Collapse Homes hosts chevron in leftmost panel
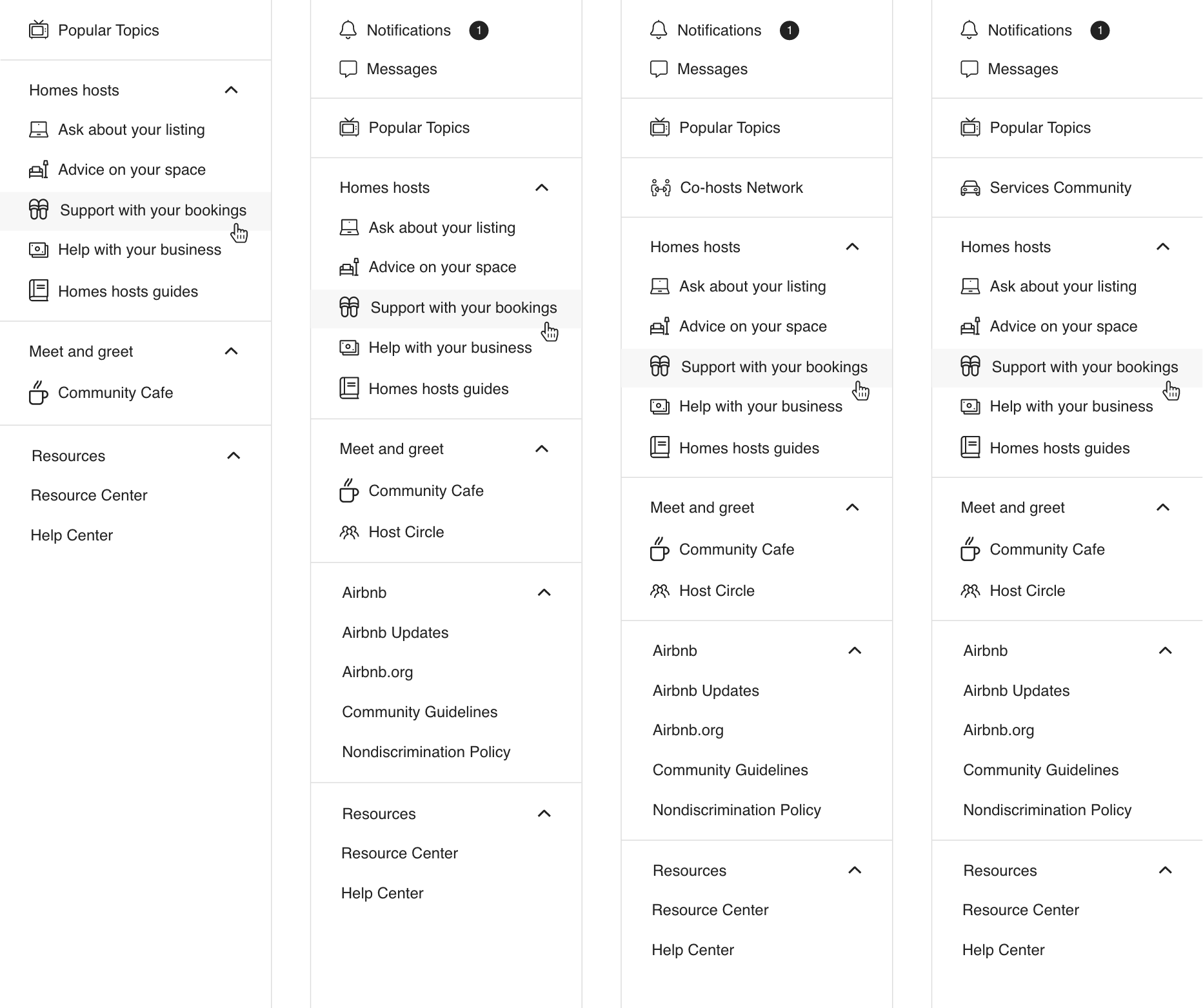 [231, 90]
